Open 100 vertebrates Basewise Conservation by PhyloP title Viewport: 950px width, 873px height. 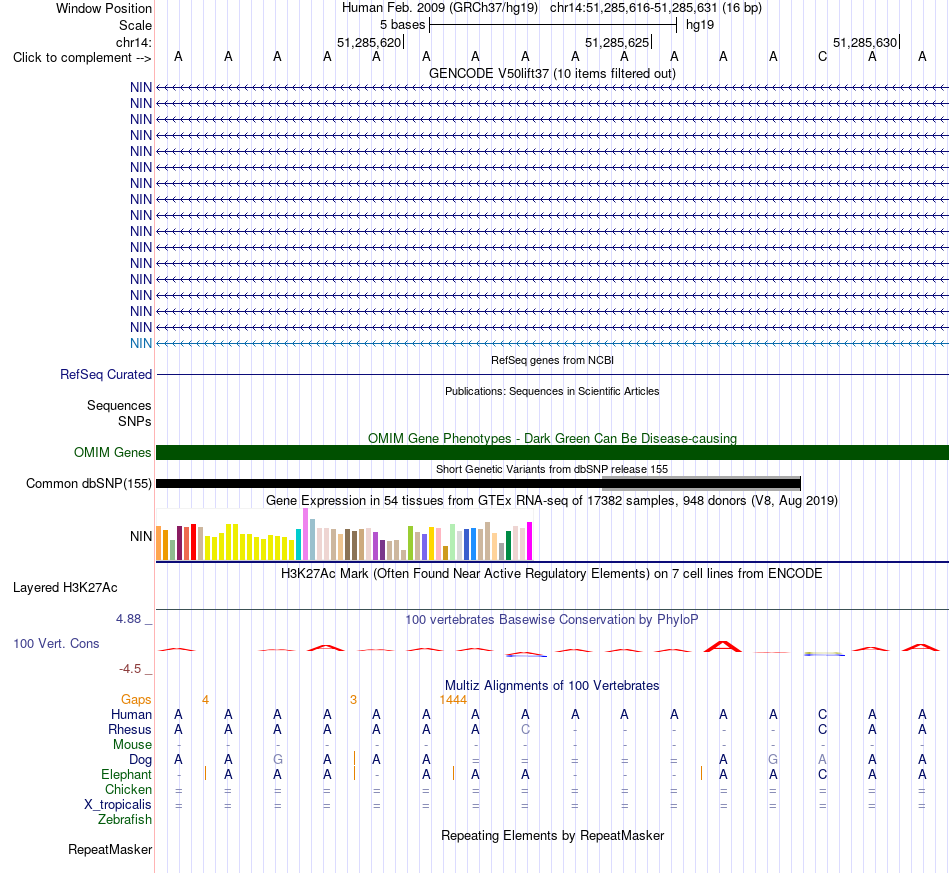(x=552, y=619)
